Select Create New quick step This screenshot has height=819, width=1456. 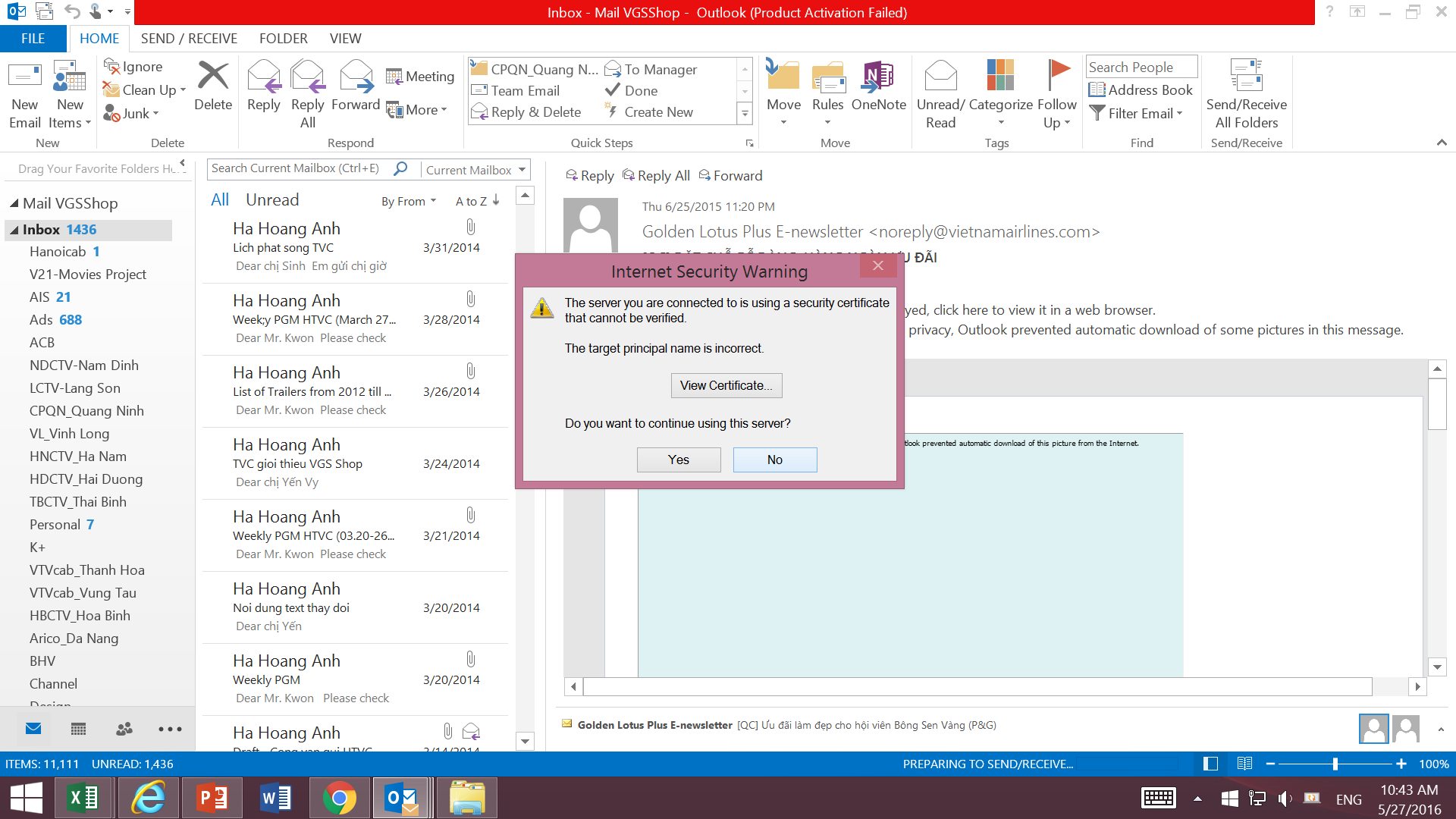pos(649,111)
